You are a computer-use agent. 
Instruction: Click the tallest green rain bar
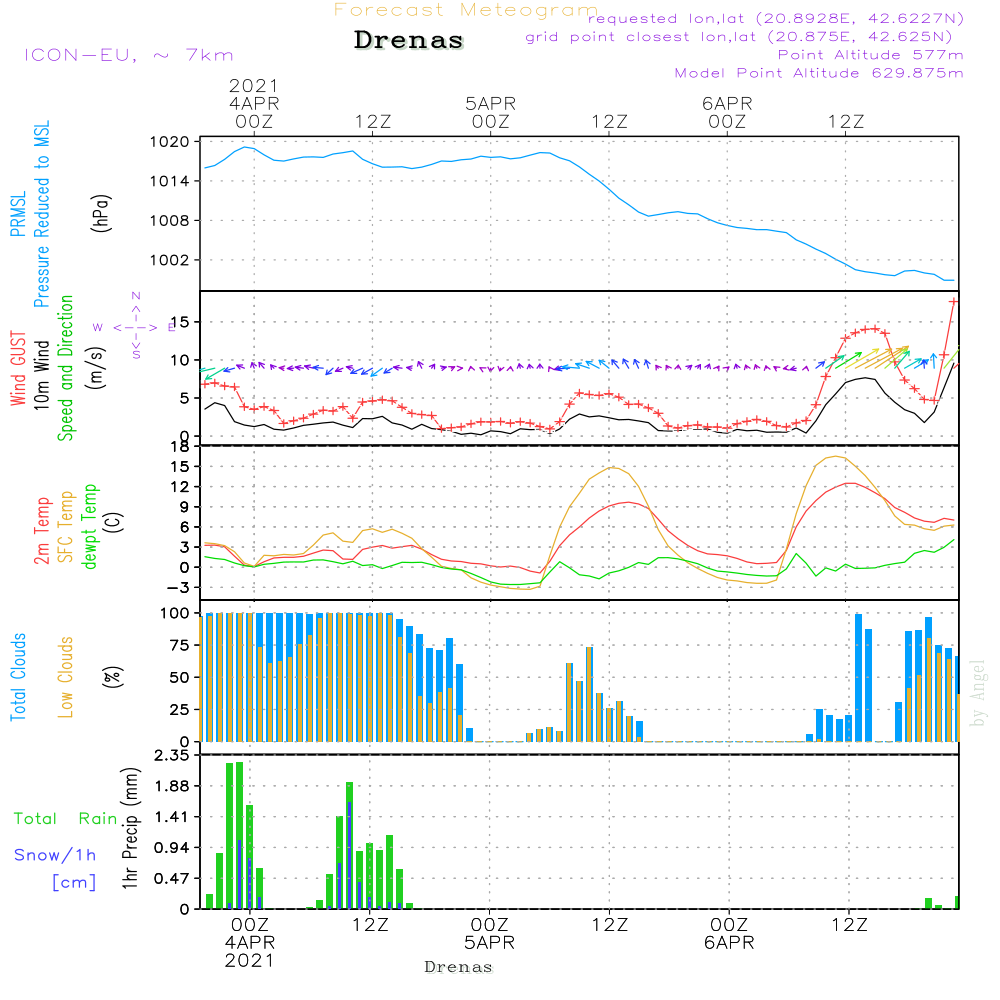(239, 835)
